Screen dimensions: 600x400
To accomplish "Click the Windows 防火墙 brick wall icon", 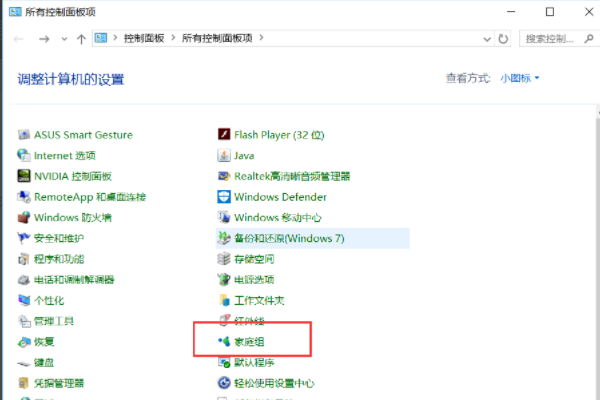I will coord(24,217).
